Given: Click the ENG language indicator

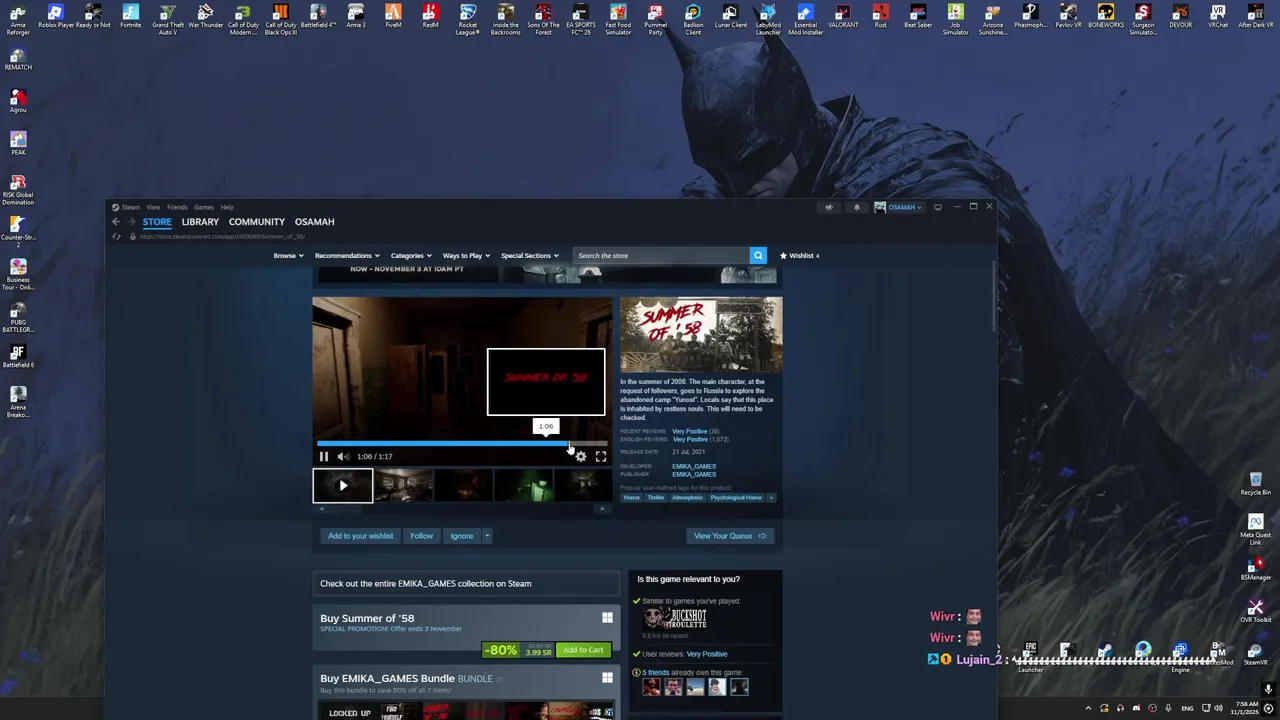Looking at the screenshot, I should click(1187, 708).
